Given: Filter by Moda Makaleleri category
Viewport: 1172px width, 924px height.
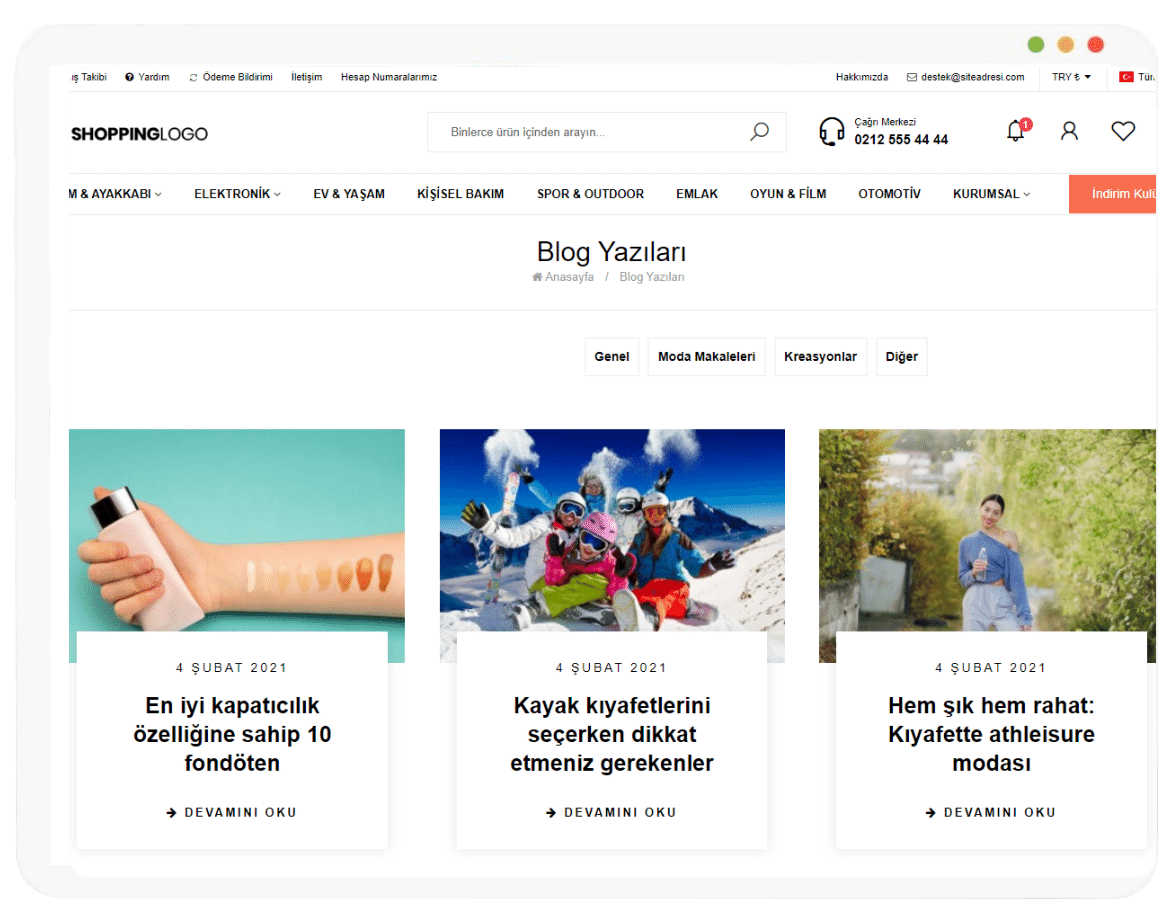Looking at the screenshot, I should coord(706,357).
